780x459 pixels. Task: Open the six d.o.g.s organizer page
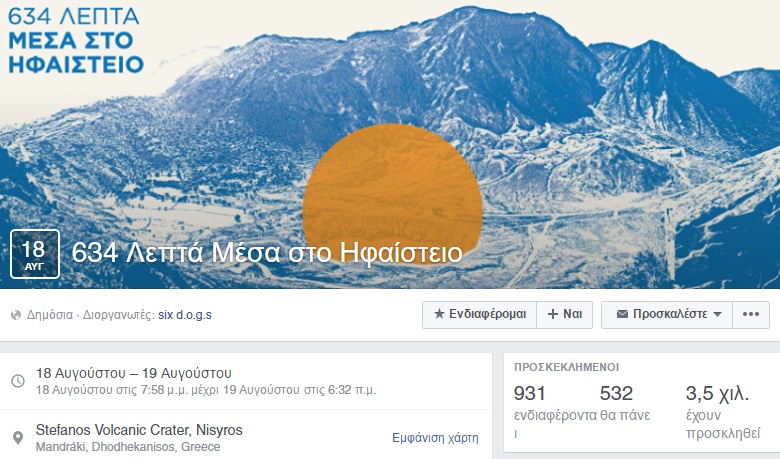(x=185, y=315)
